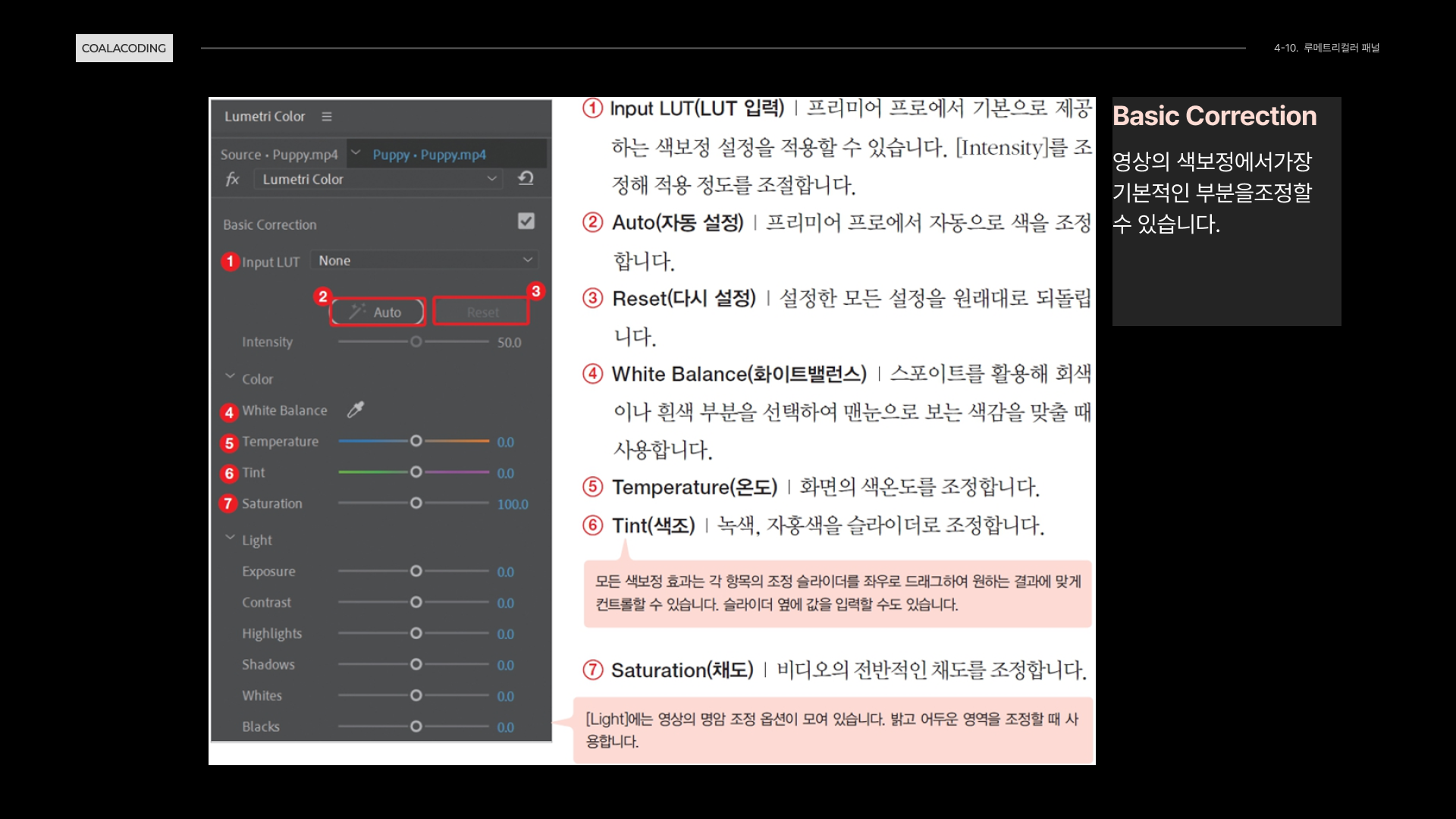
Task: Click the Saturation value 100.0
Action: (x=513, y=504)
